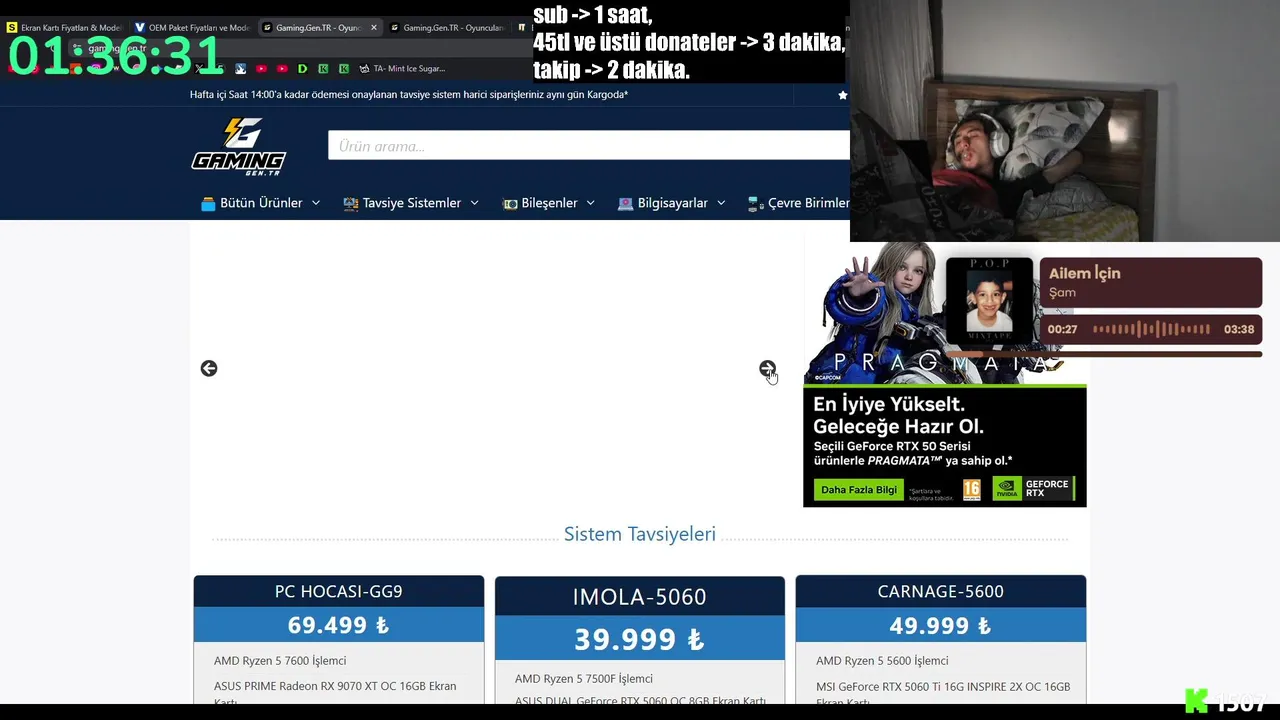The image size is (1280, 720).
Task: Expand the Bilgisayarlar chevron
Action: pyautogui.click(x=721, y=203)
